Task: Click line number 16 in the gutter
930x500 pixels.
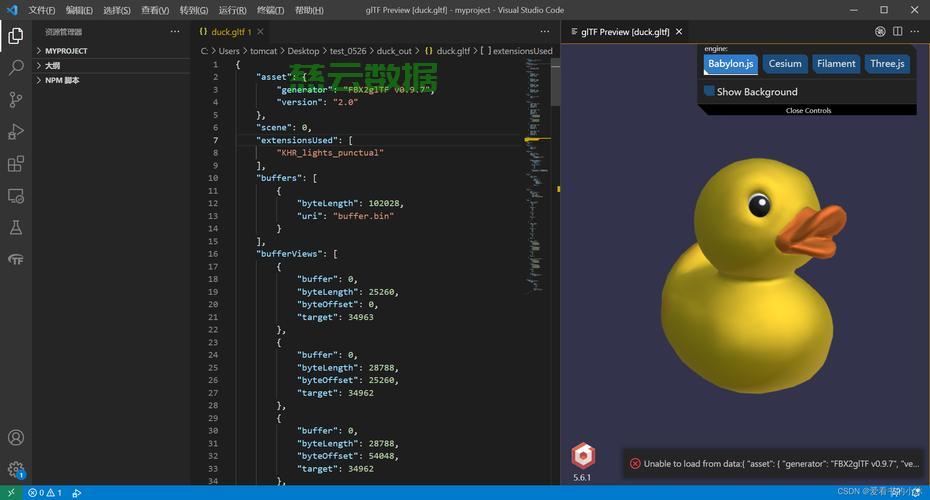Action: click(213, 254)
